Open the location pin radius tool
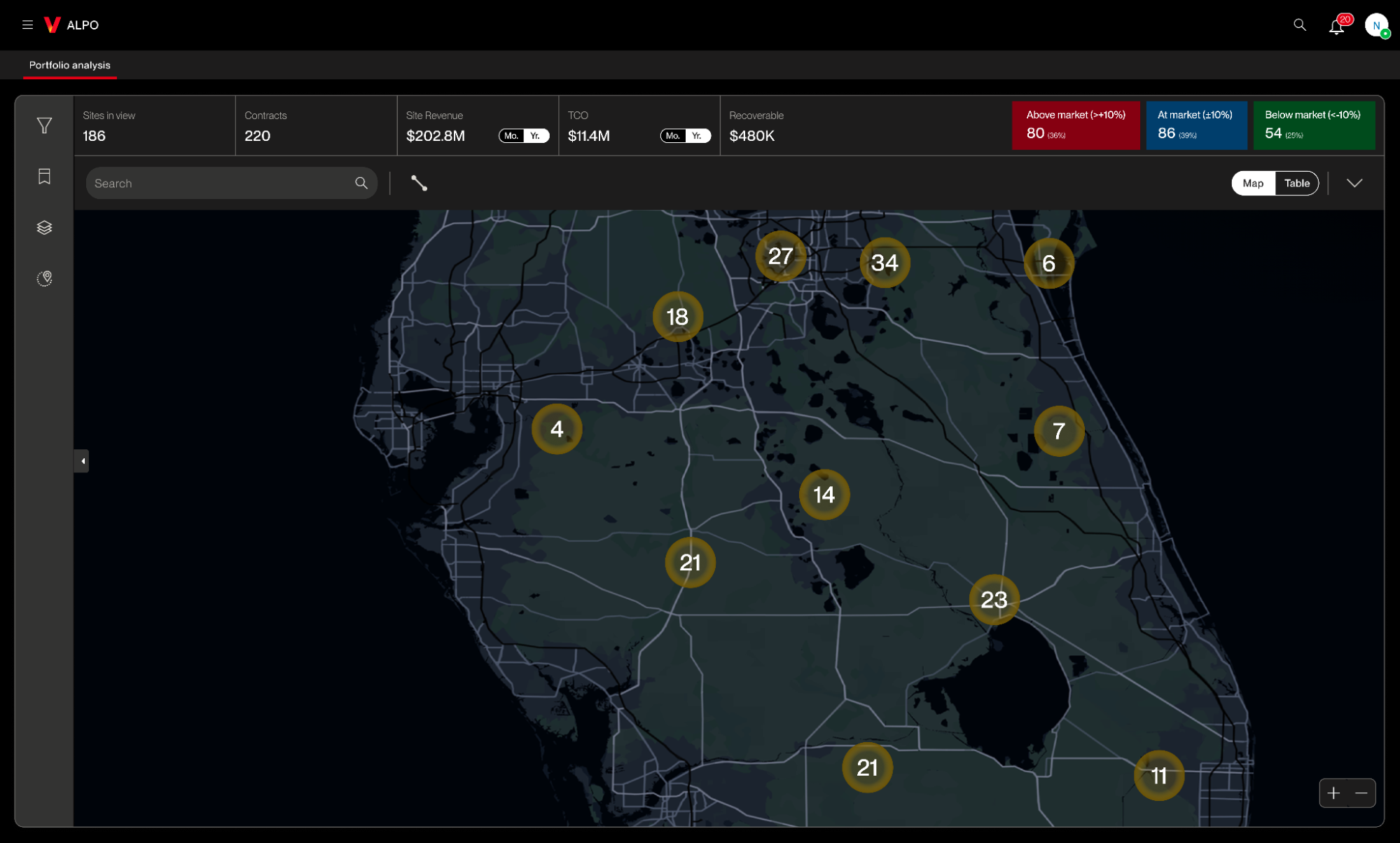Viewport: 1400px width, 843px height. pos(44,278)
